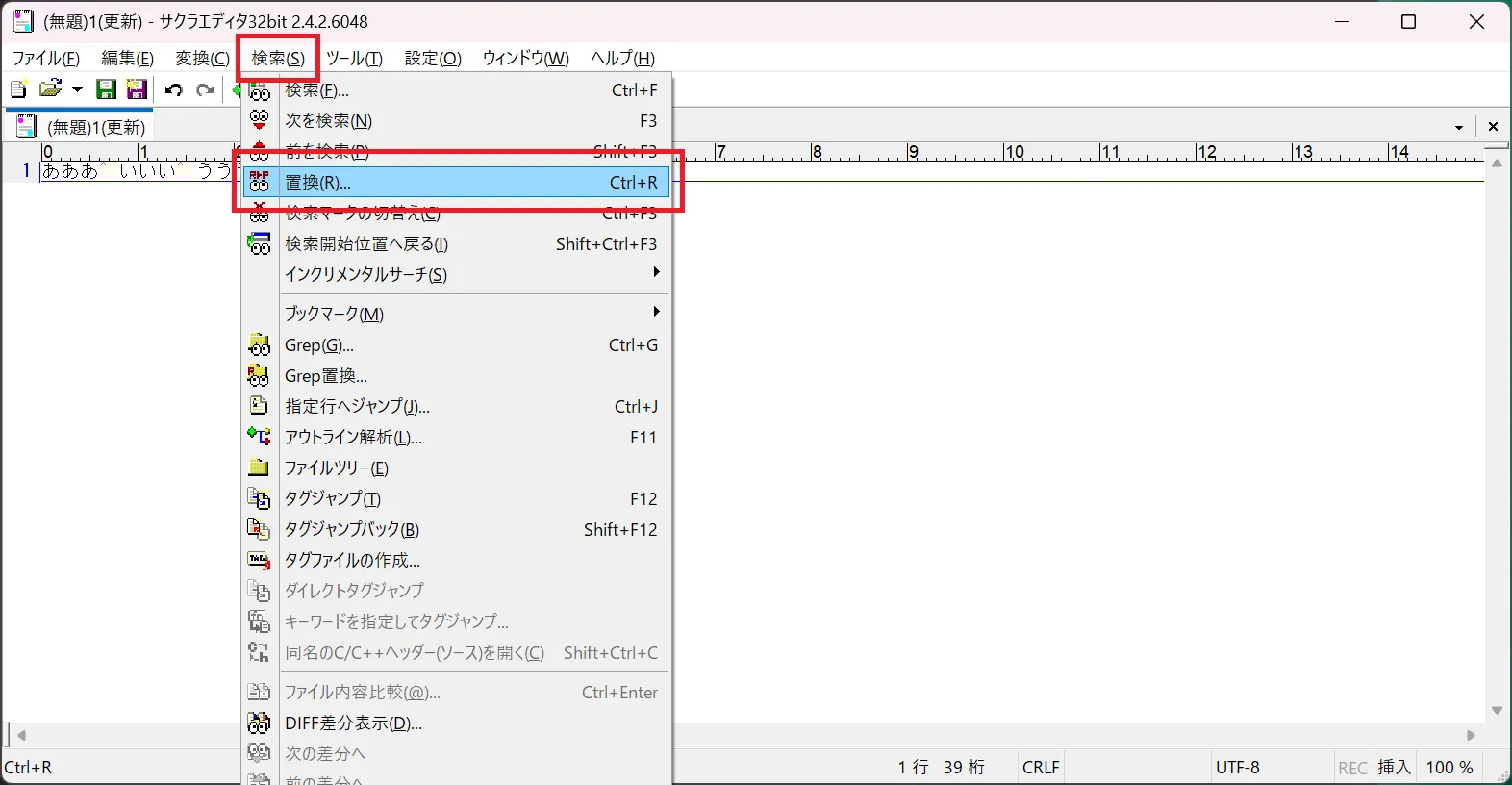Click the New file toolbar icon
1512x785 pixels.
point(18,89)
